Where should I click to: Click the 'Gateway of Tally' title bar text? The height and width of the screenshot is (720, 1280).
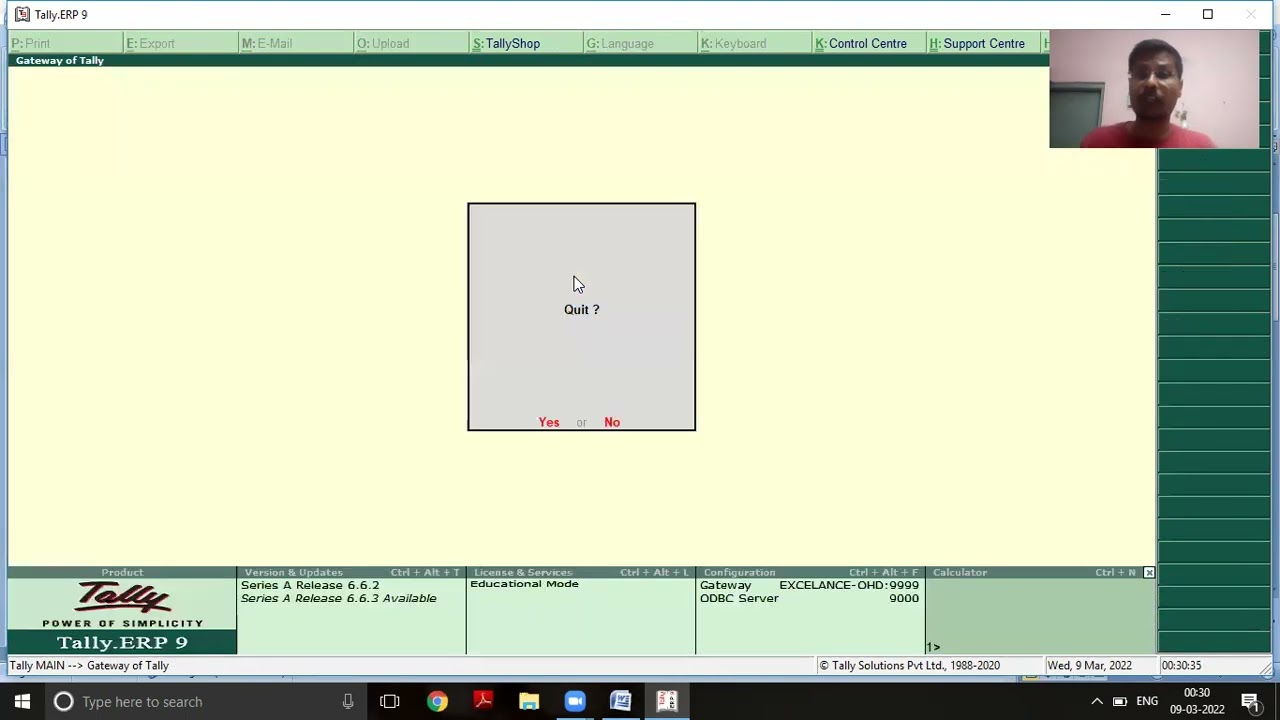coord(60,60)
